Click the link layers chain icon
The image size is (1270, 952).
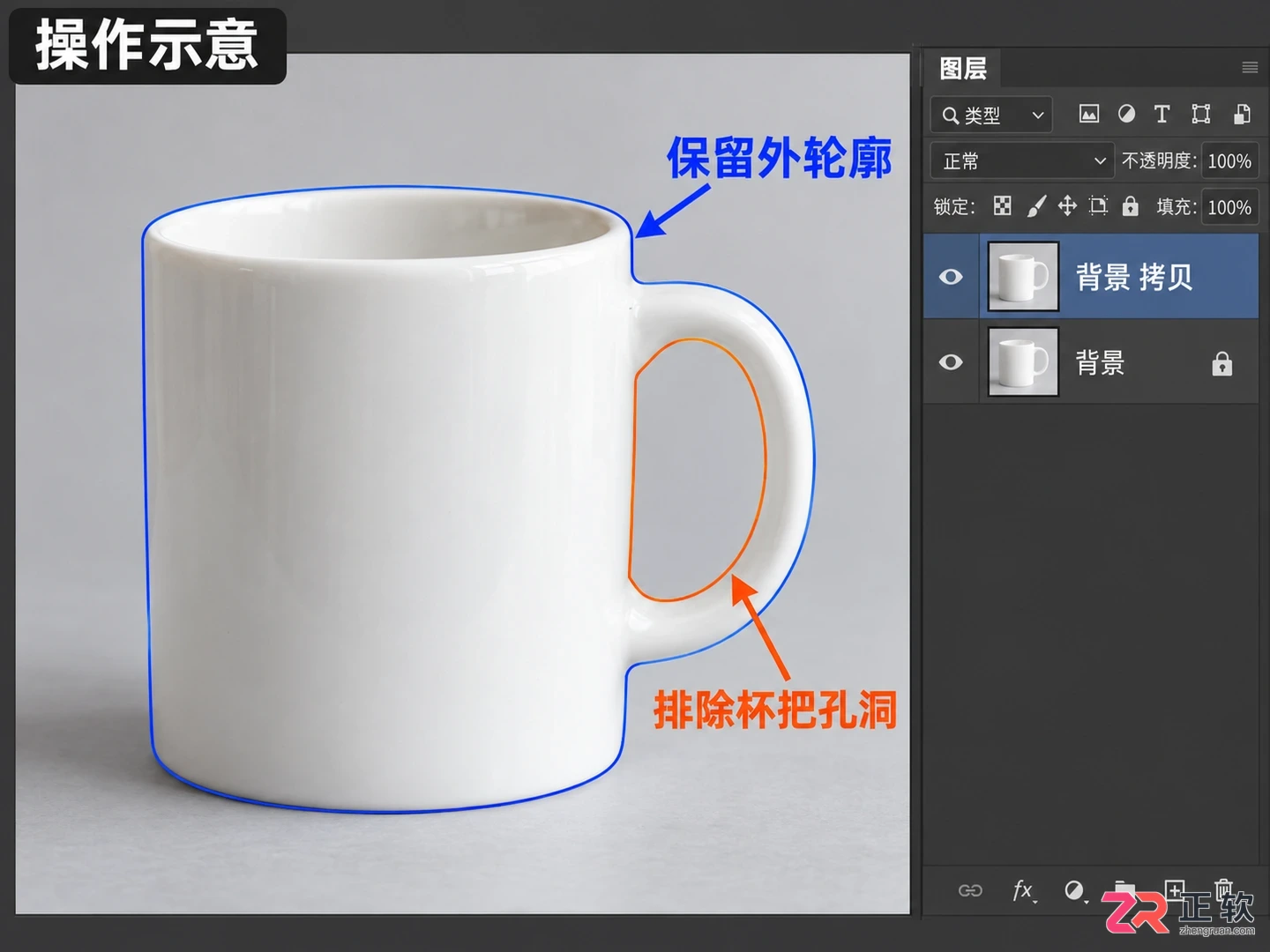970,890
